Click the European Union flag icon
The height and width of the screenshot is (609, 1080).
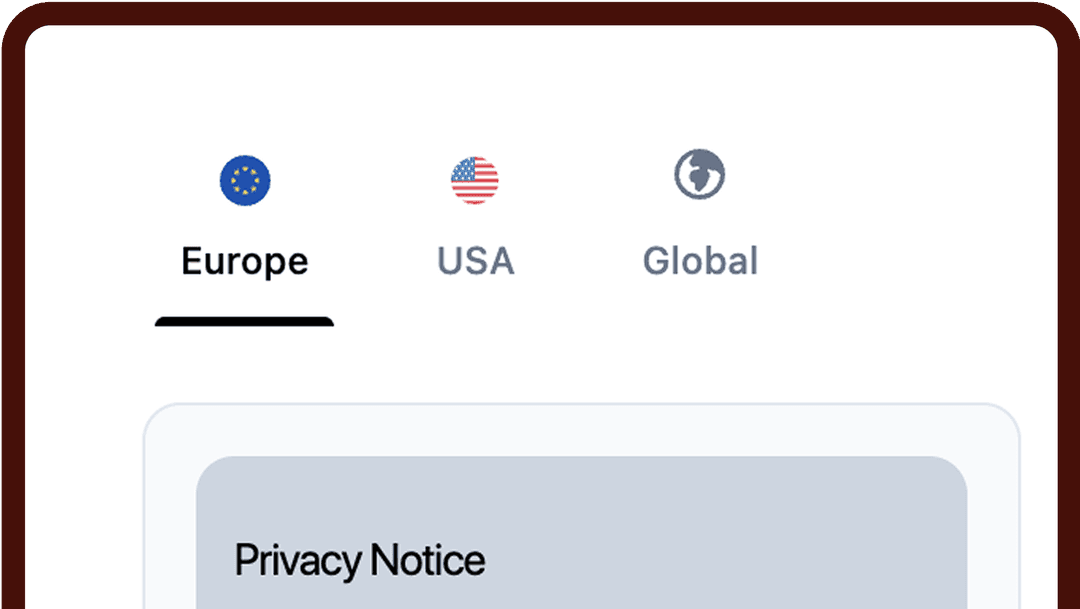click(245, 180)
